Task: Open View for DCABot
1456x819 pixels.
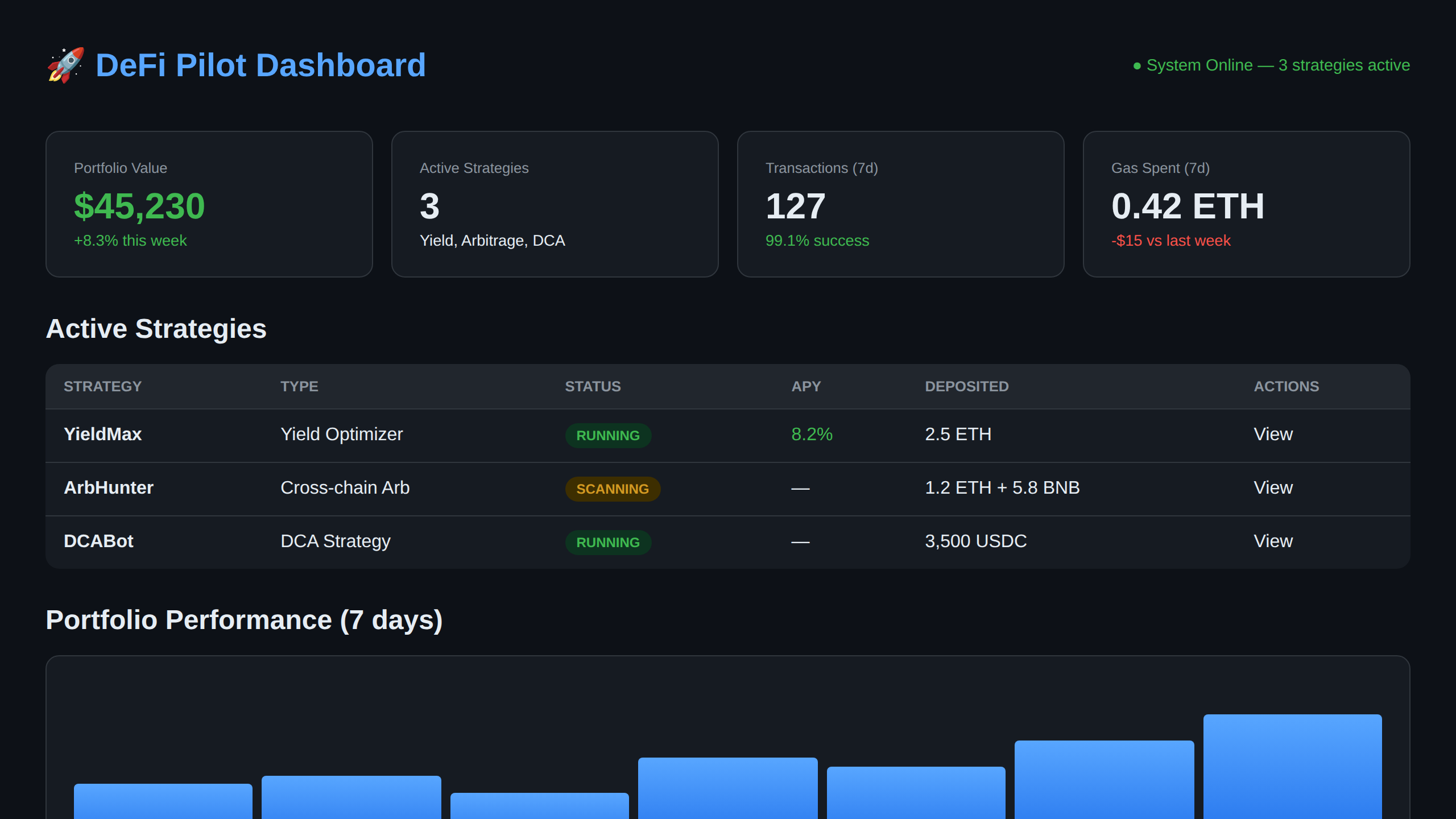Action: (1273, 541)
